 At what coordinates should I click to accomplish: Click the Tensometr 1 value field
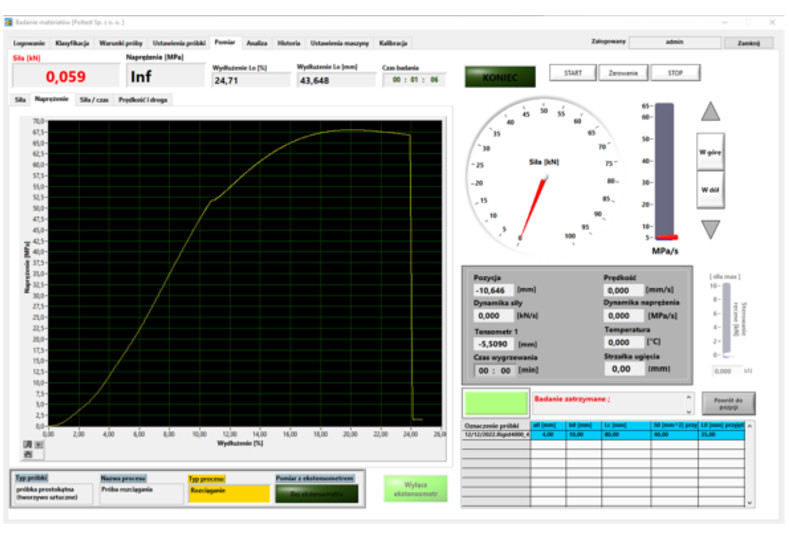point(493,344)
